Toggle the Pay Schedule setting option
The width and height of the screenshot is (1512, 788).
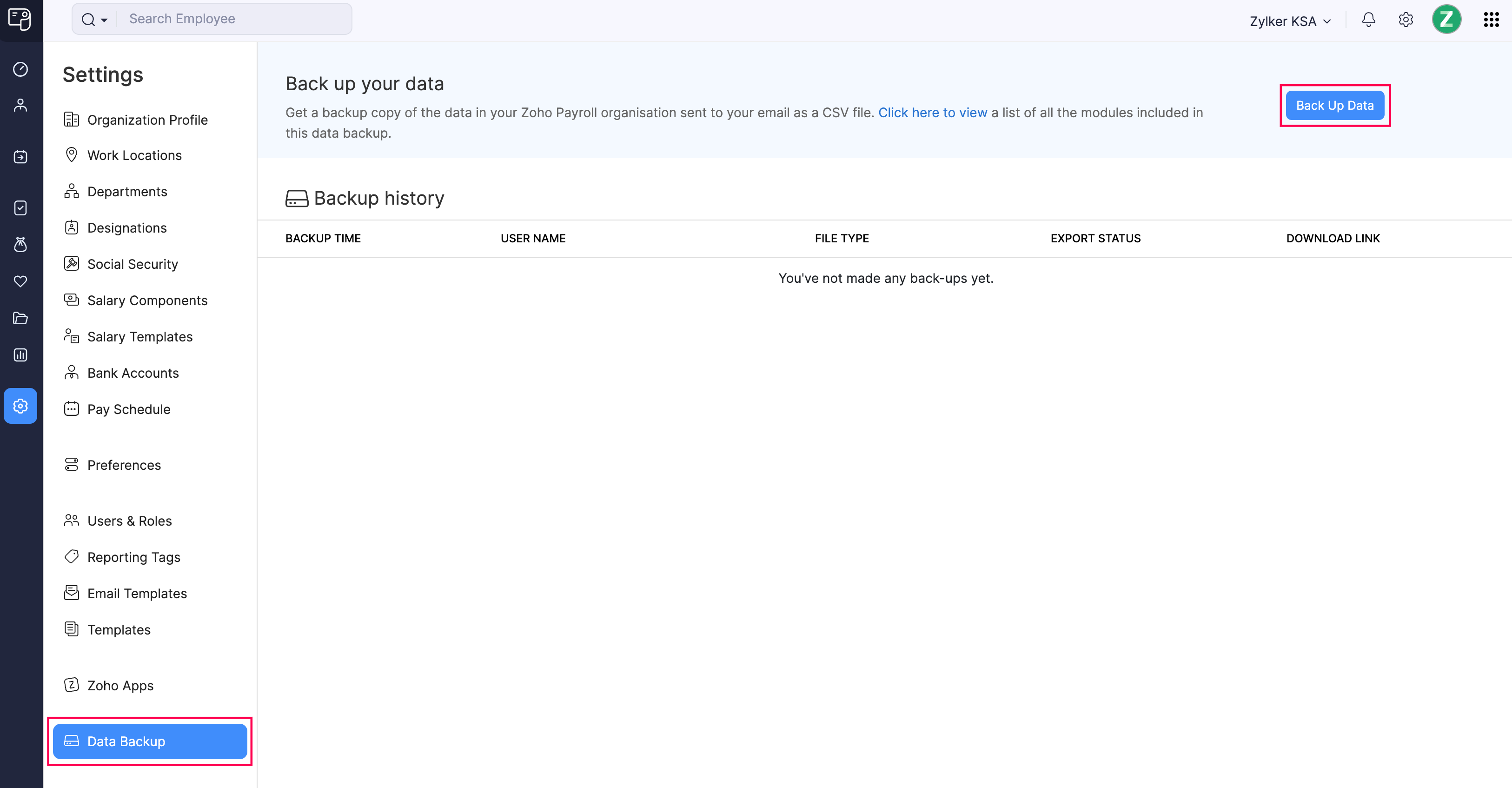pyautogui.click(x=128, y=409)
